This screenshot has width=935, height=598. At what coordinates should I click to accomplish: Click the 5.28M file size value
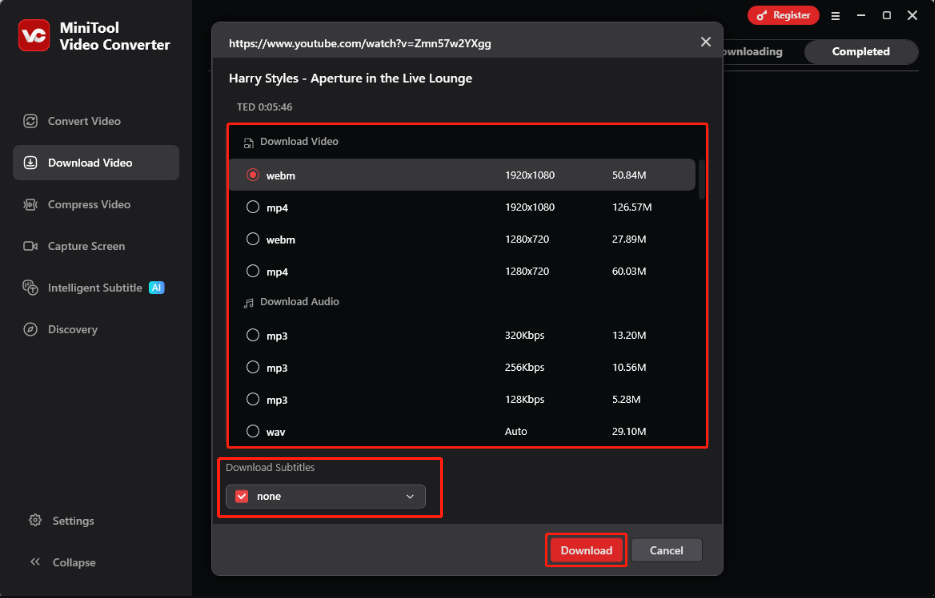tap(626, 399)
